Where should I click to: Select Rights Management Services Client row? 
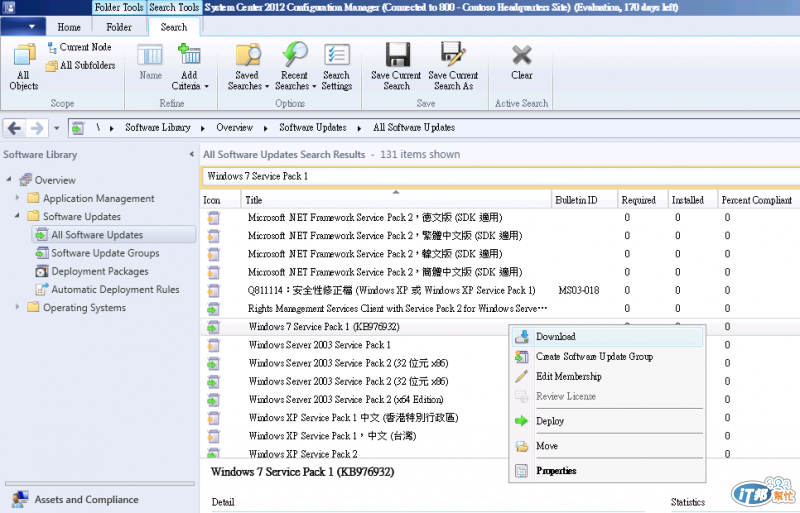pyautogui.click(x=500, y=309)
